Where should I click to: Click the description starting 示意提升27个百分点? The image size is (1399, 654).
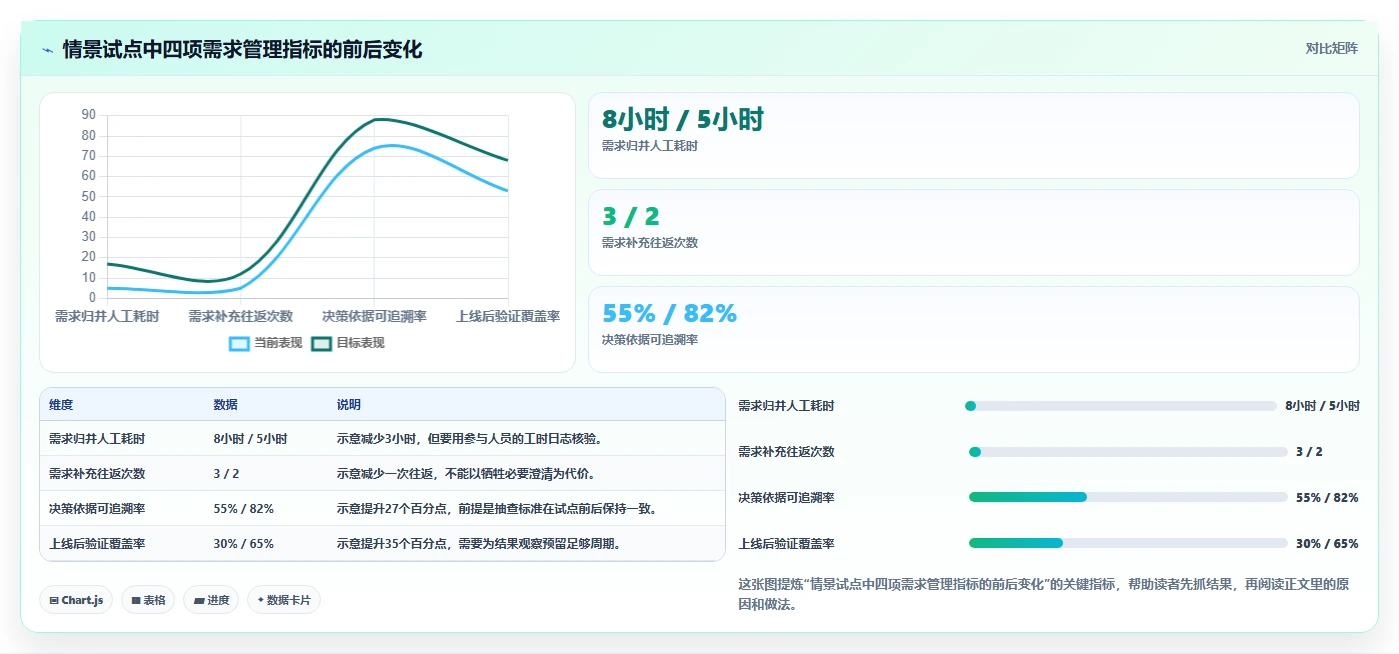[496, 509]
